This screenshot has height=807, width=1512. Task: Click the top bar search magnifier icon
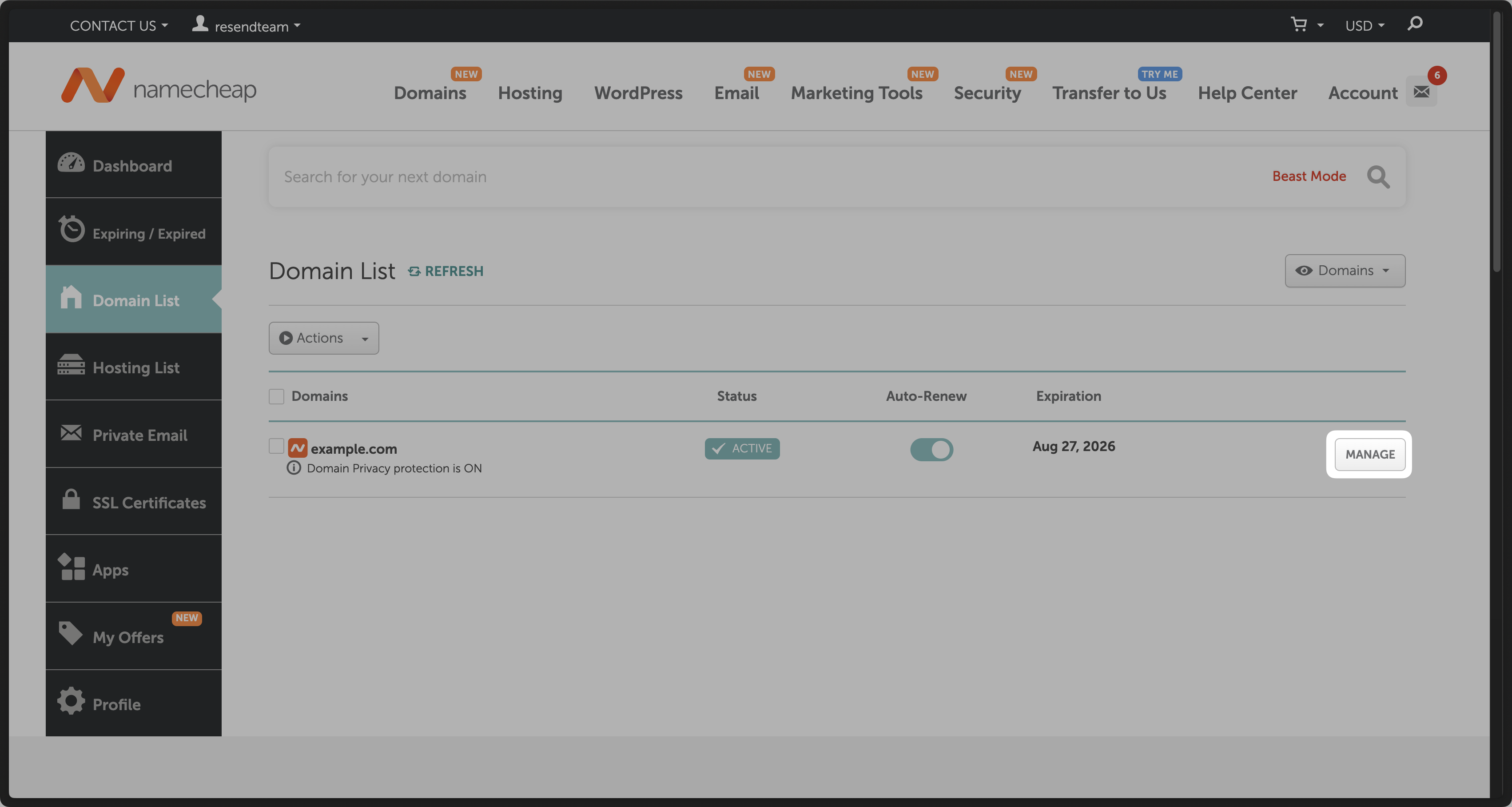coord(1415,24)
